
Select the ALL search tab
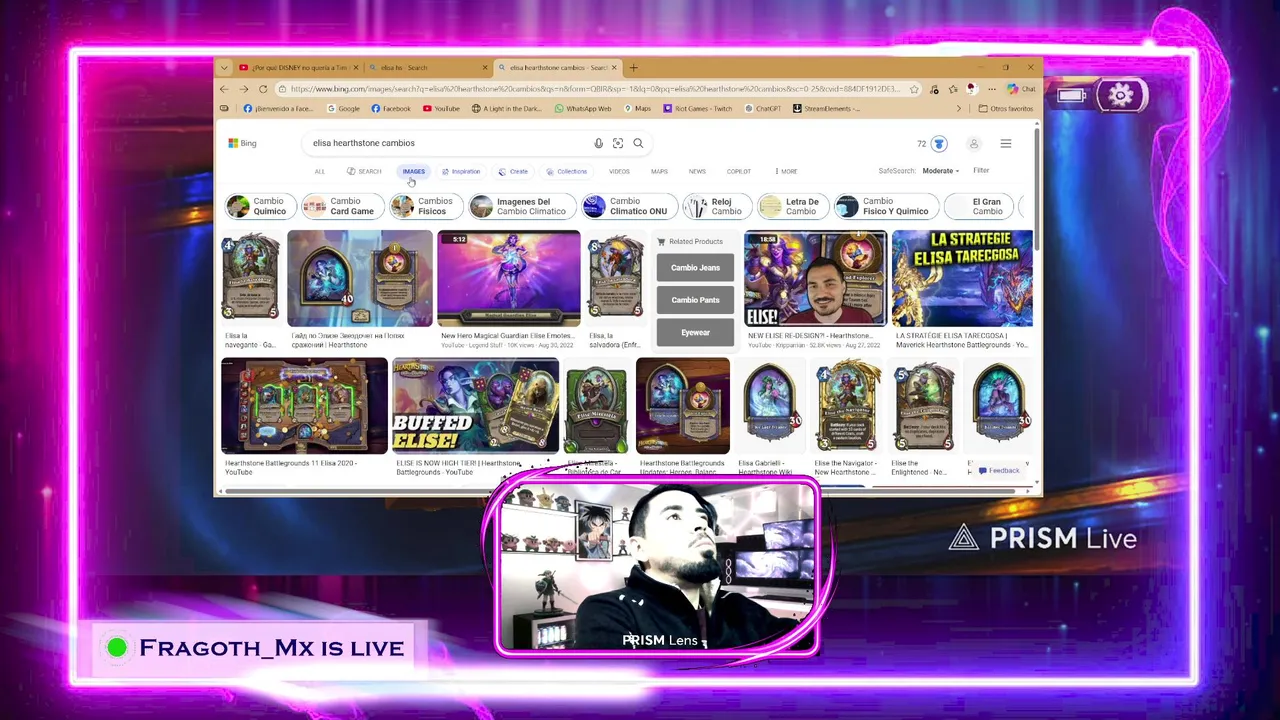319,172
